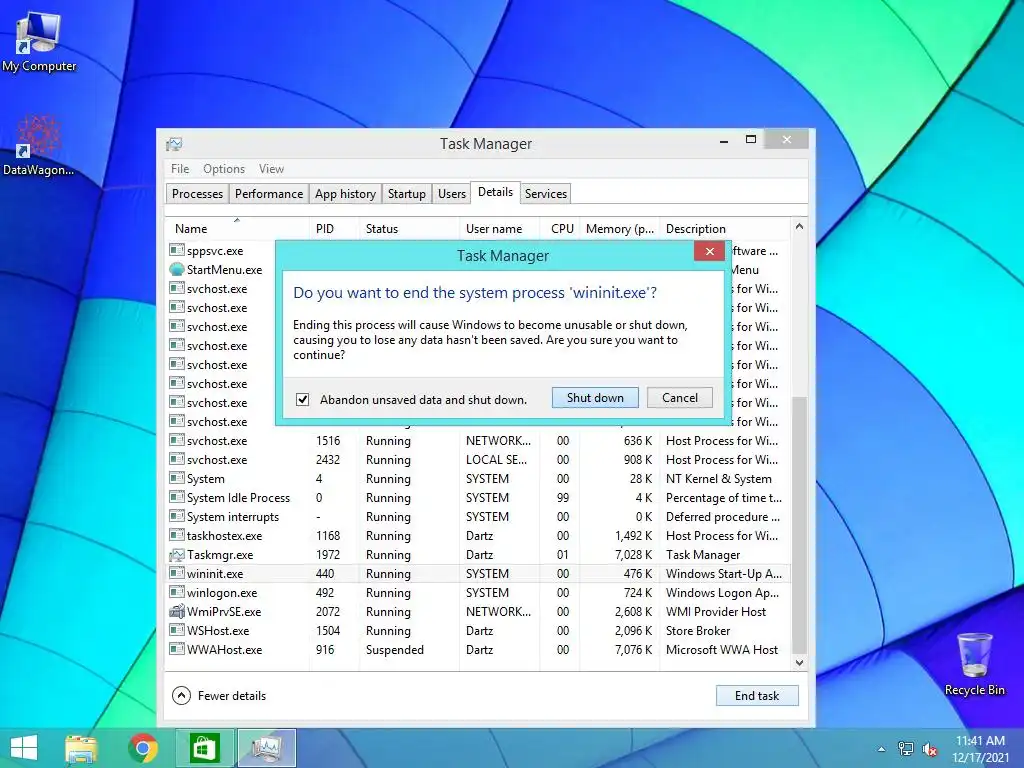The height and width of the screenshot is (768, 1024).
Task: Switch to the Users tab
Action: point(452,193)
